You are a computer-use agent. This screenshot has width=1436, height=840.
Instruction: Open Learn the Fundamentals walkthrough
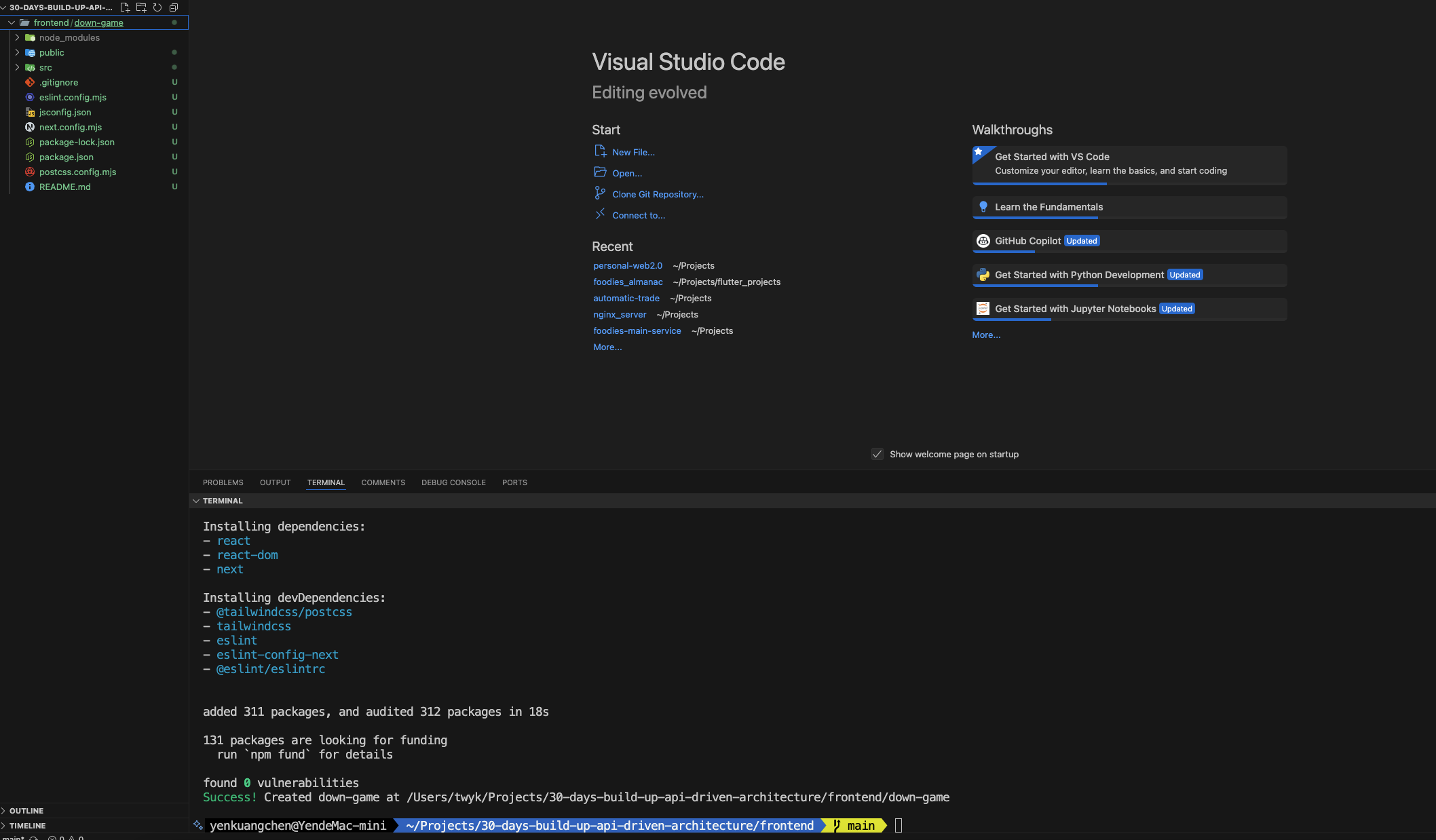pyautogui.click(x=1129, y=207)
